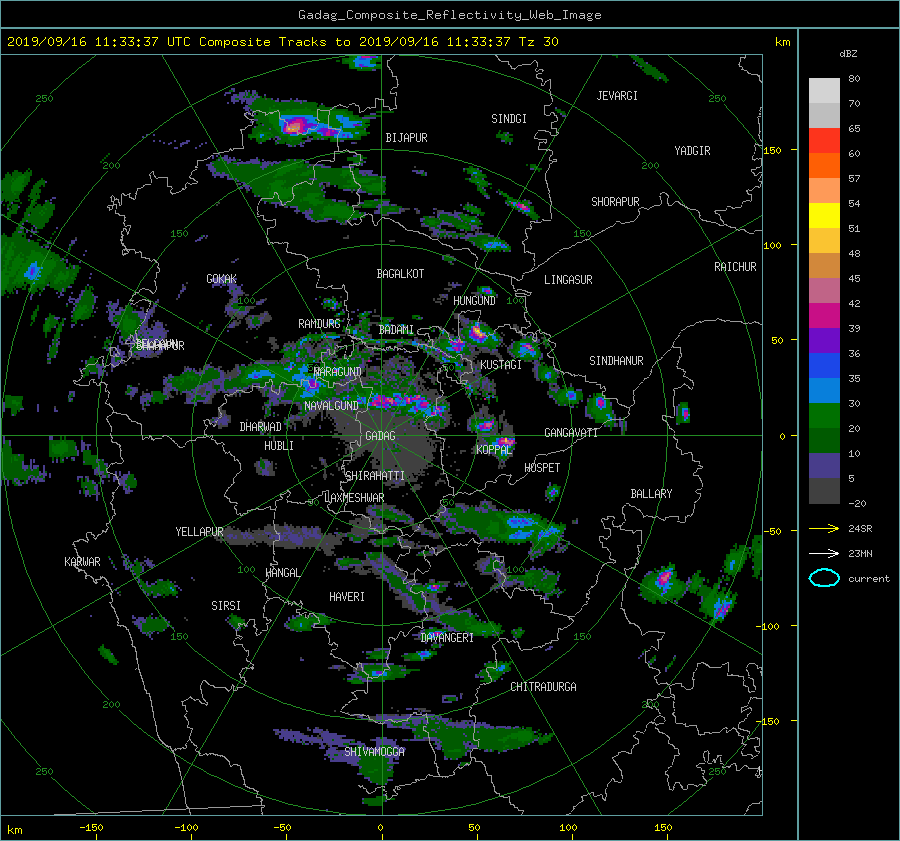Click the CHITRADURGA city label
The image size is (900, 841).
(543, 687)
